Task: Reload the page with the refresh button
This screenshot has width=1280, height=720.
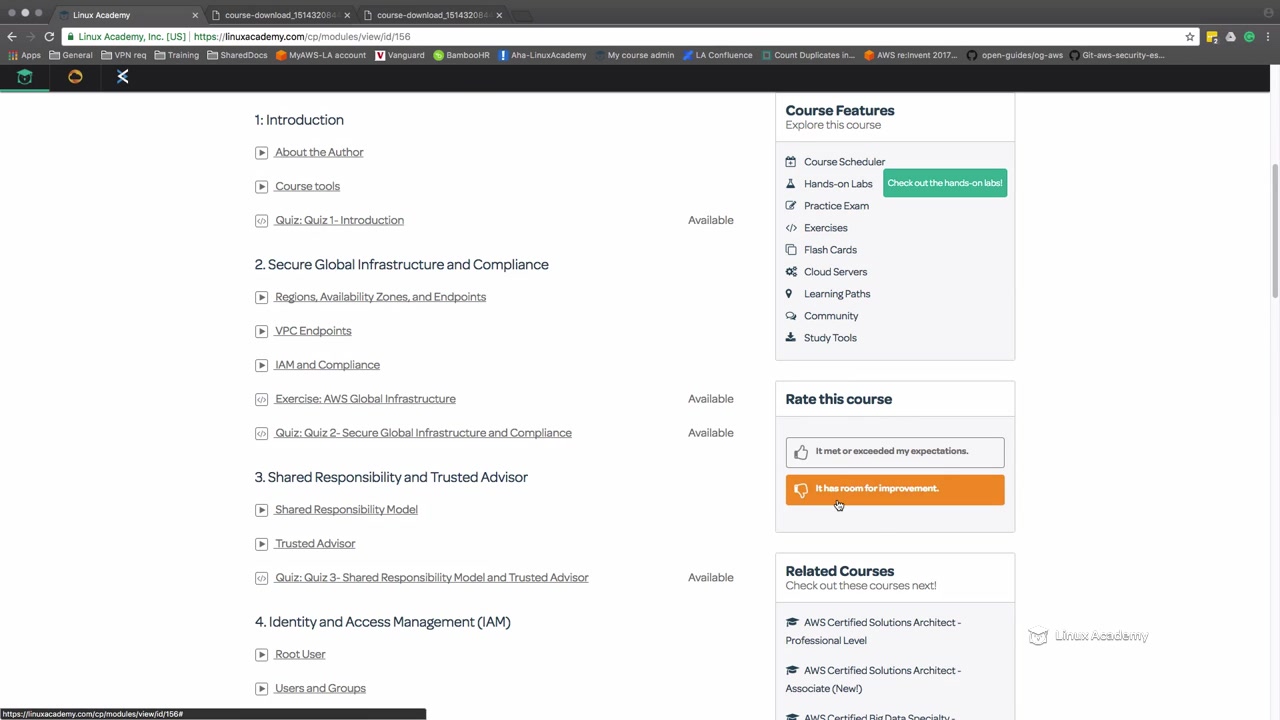Action: point(49,37)
